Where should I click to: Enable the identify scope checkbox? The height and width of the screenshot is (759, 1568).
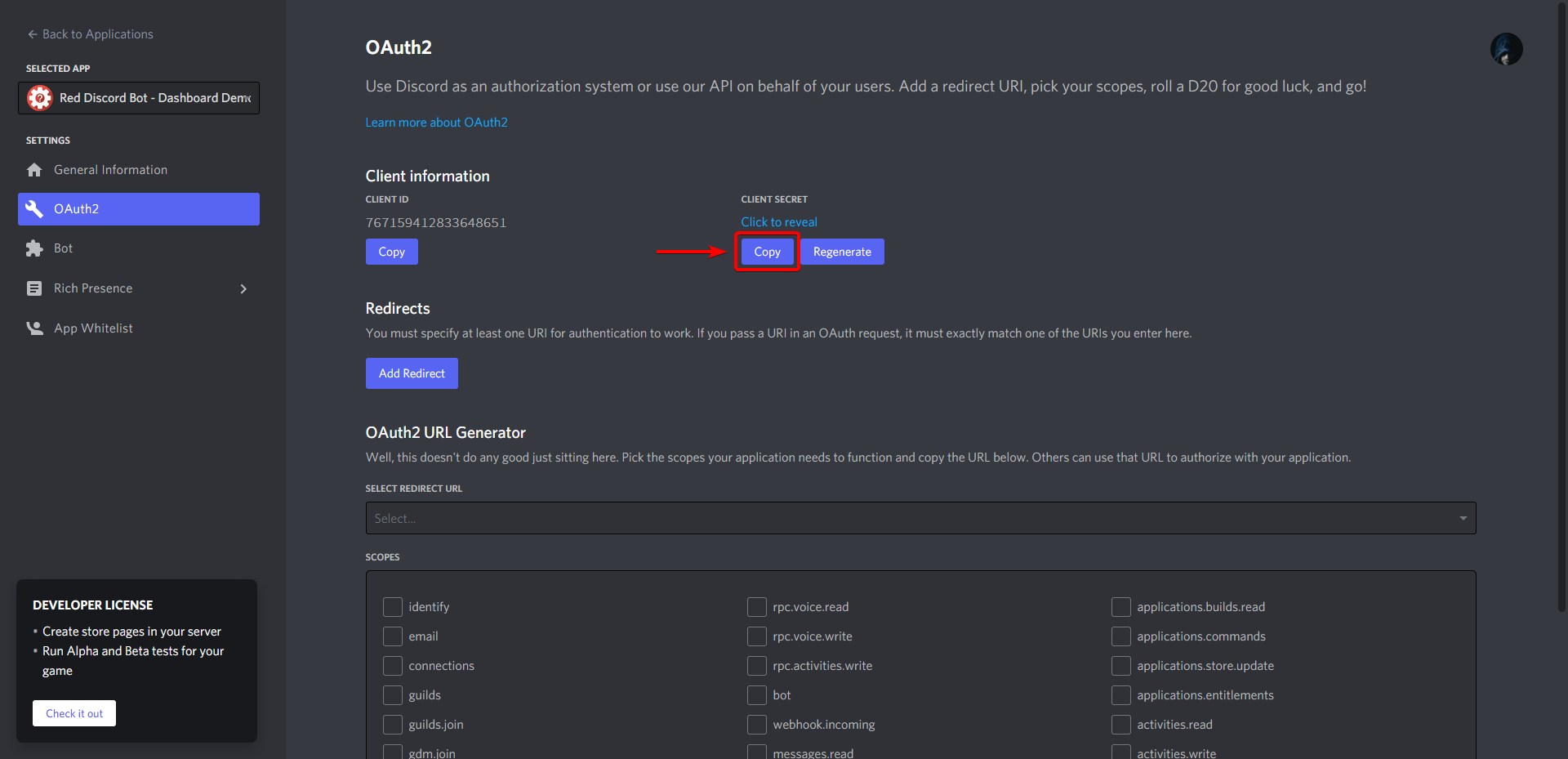click(x=393, y=607)
